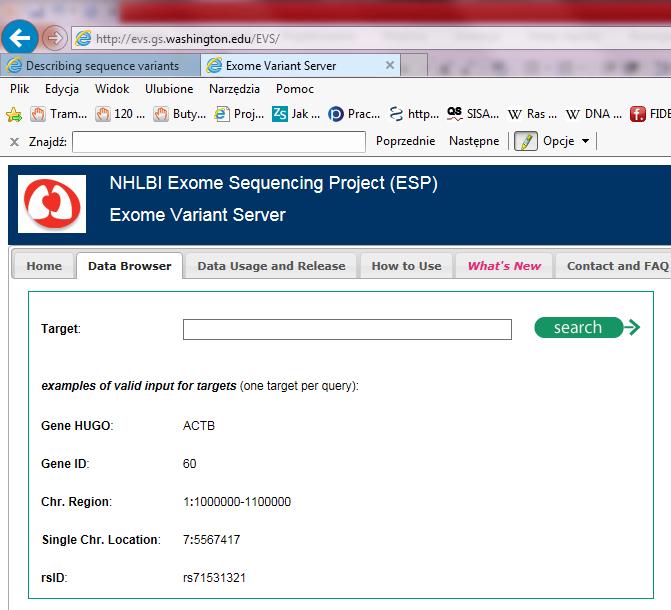Viewport: 671px width, 610px height.
Task: Click the Single Chr. Location label
Action: pos(101,540)
